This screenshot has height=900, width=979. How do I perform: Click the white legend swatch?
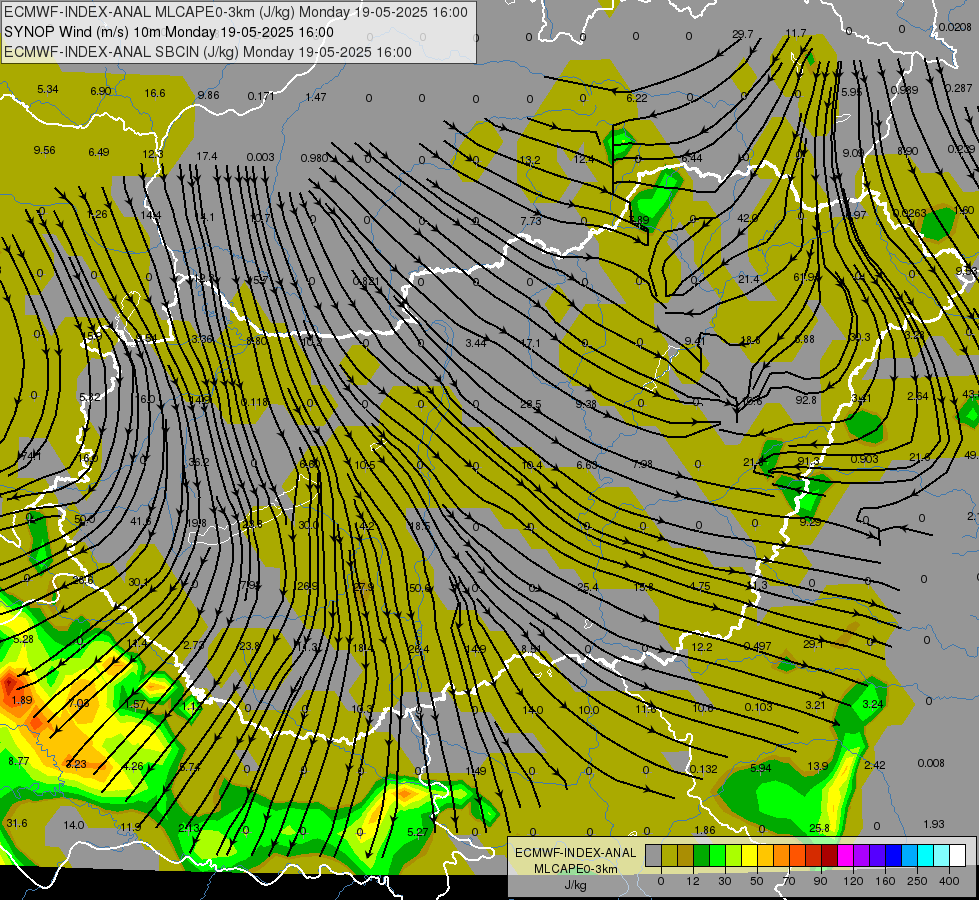[x=958, y=855]
